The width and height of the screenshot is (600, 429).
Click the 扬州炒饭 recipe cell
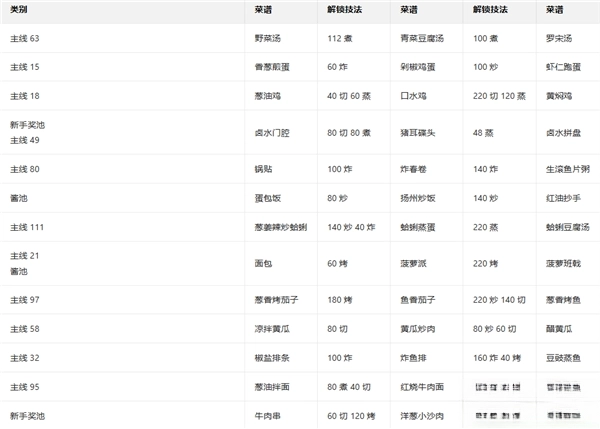tap(419, 198)
